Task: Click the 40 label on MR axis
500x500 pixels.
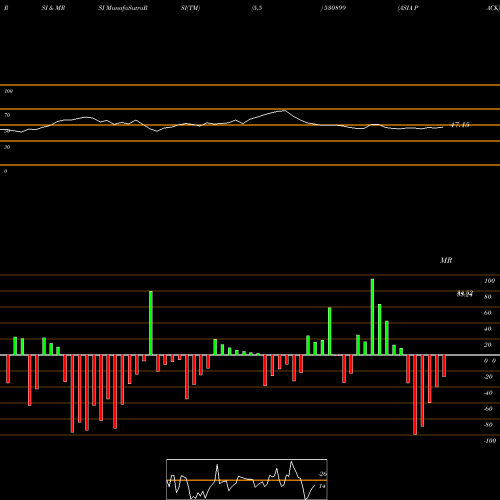Action: (488, 329)
